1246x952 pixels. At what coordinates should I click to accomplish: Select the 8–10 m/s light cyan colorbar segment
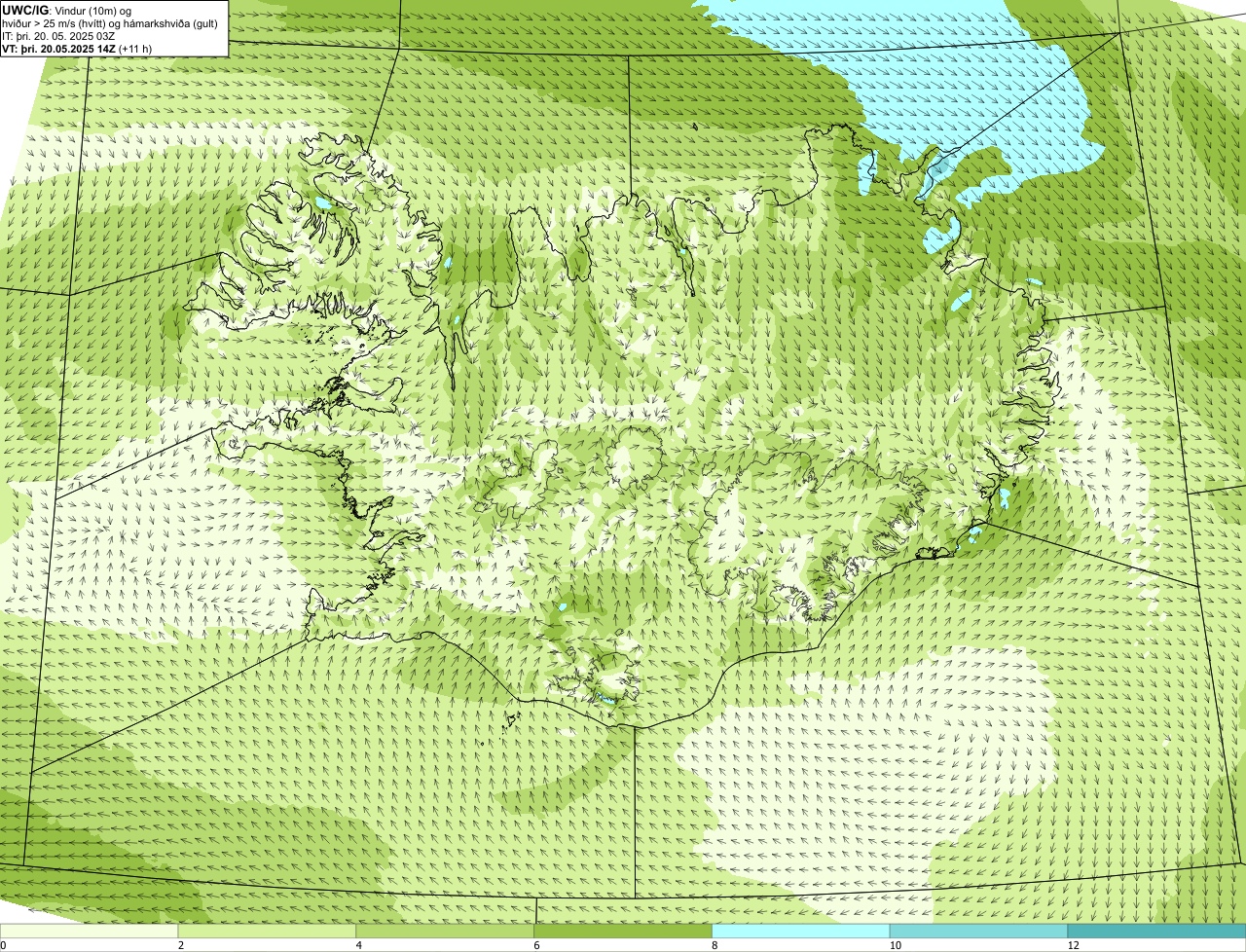(x=801, y=931)
